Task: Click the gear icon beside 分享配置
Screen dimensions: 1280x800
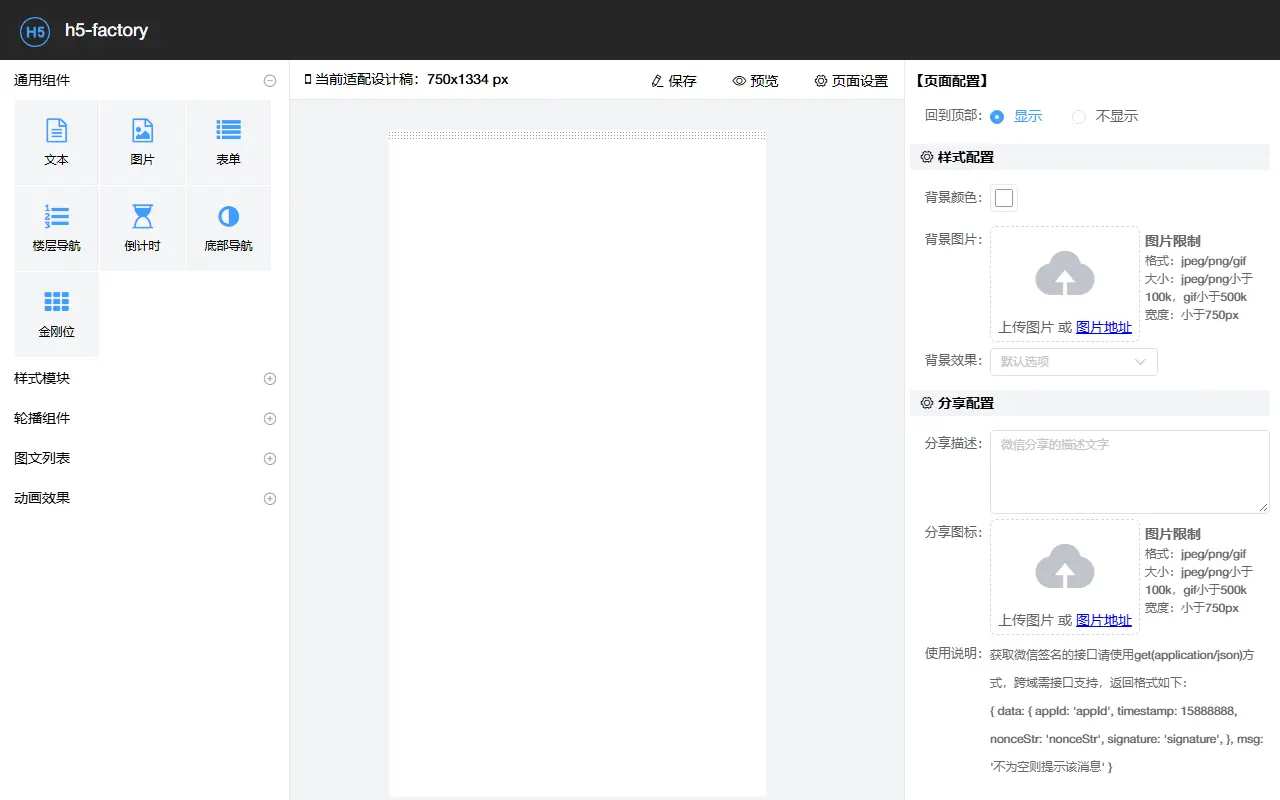Action: point(927,403)
